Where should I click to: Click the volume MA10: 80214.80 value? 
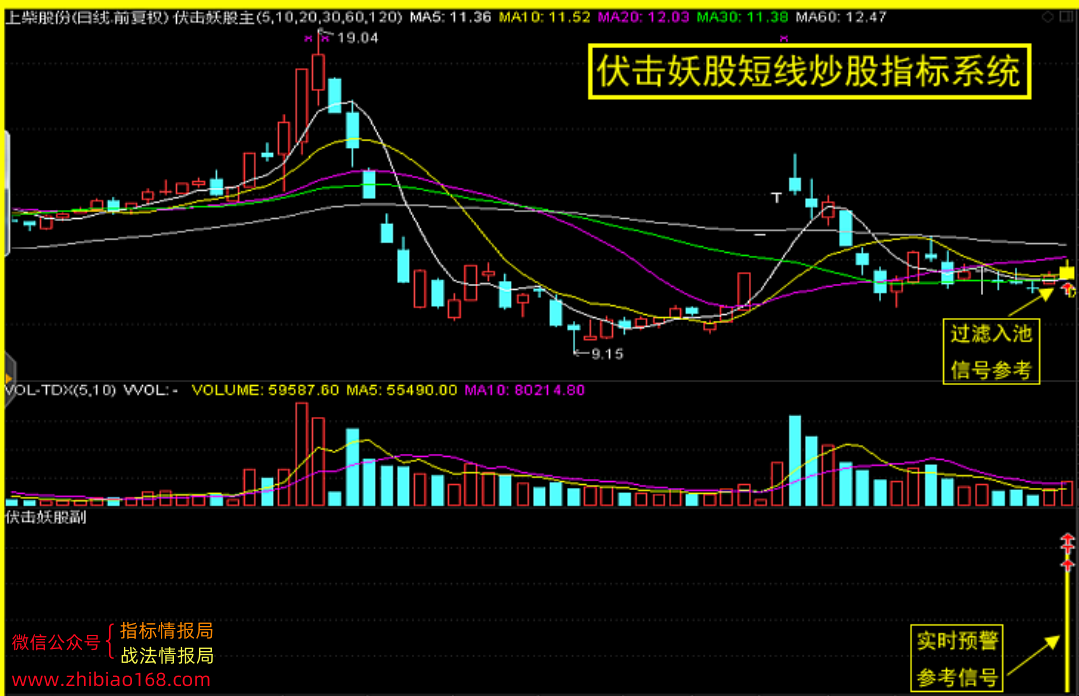[524, 390]
